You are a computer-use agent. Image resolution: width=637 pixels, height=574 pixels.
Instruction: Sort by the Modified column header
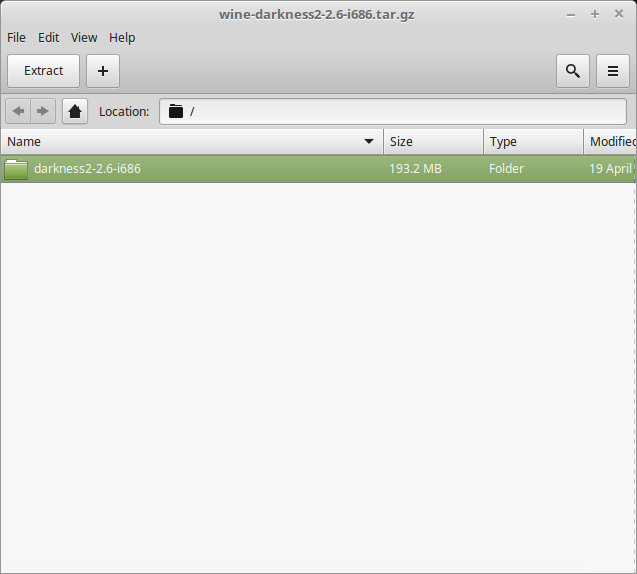point(610,142)
